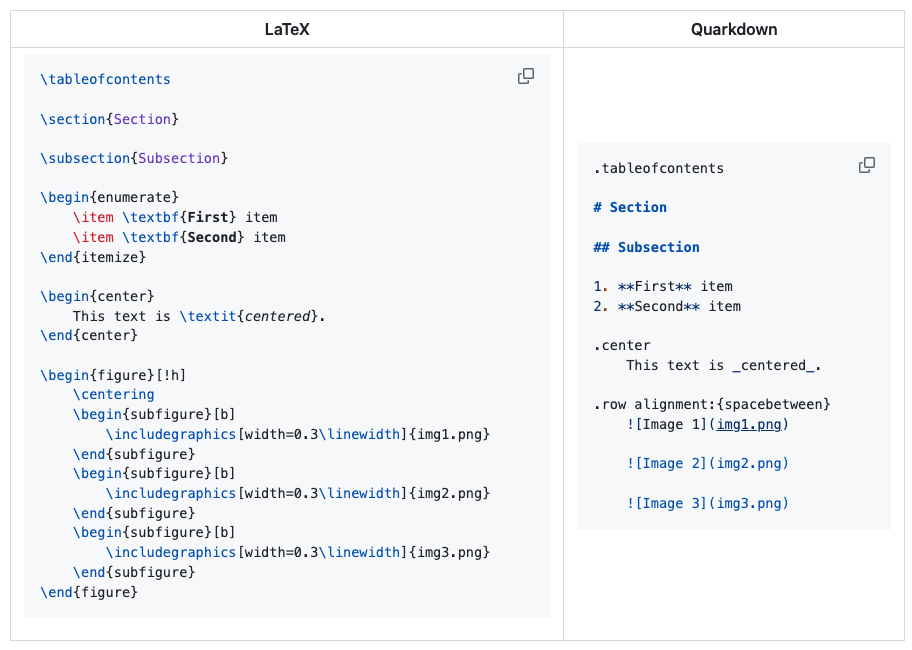912x650 pixels.
Task: Click the \begin{figure}[!h] line
Action: pyautogui.click(x=113, y=375)
